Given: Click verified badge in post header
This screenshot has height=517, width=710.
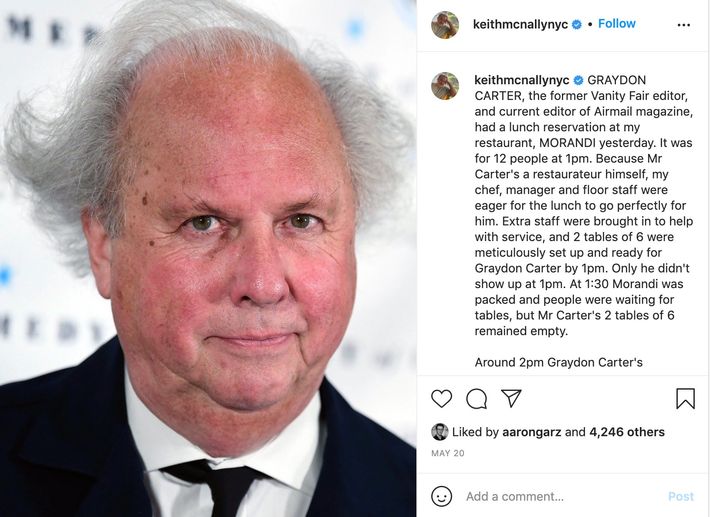Looking at the screenshot, I should (576, 24).
